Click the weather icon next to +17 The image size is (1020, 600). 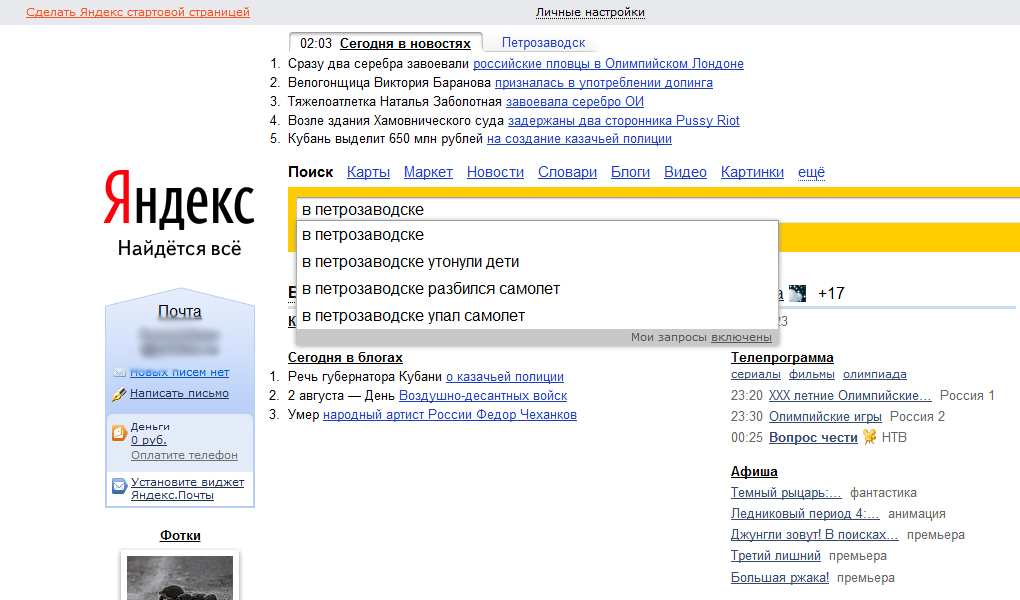click(798, 293)
